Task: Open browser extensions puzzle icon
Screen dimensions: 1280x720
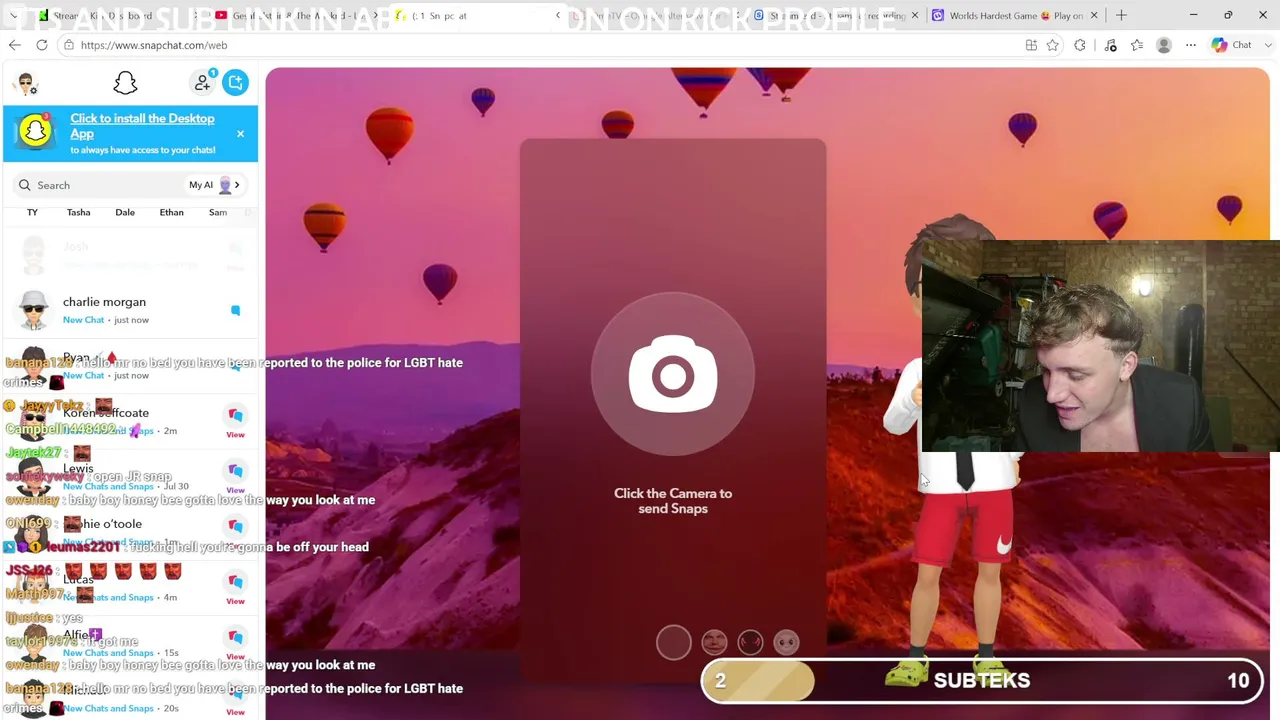Action: [1080, 45]
